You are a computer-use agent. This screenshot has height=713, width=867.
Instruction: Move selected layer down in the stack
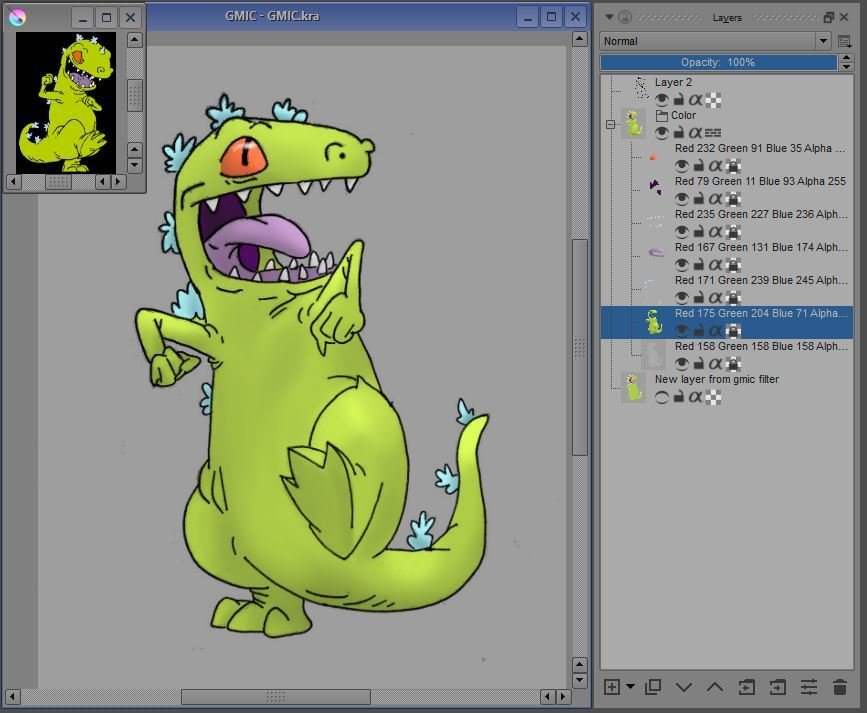click(684, 687)
